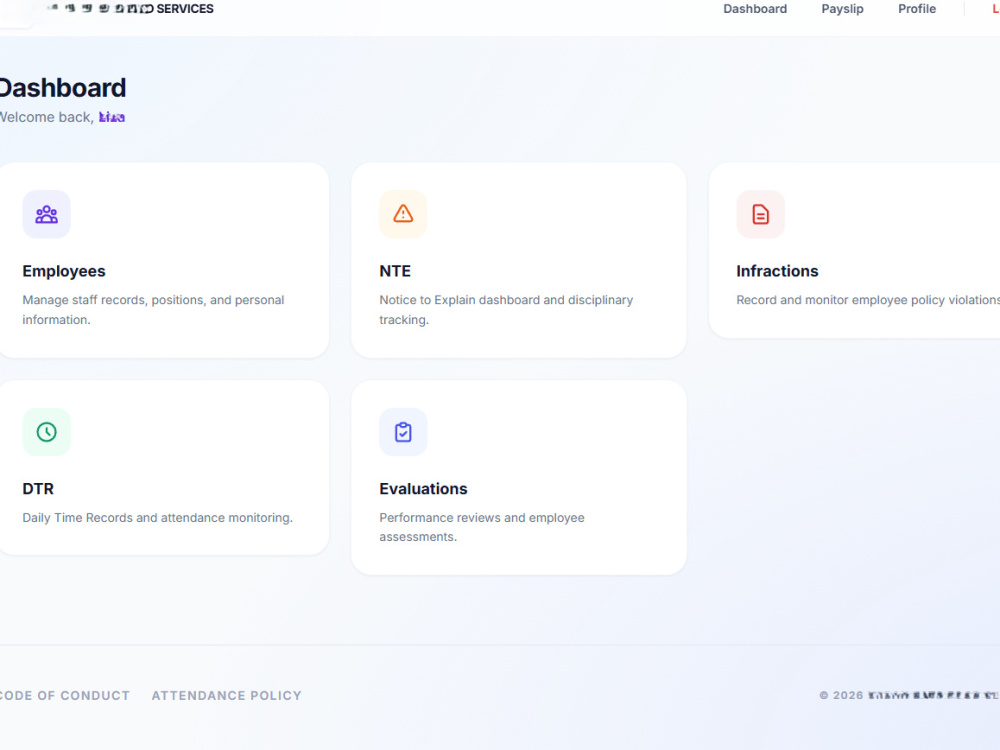Open the Employees people icon
This screenshot has height=750, width=1000.
pos(47,214)
